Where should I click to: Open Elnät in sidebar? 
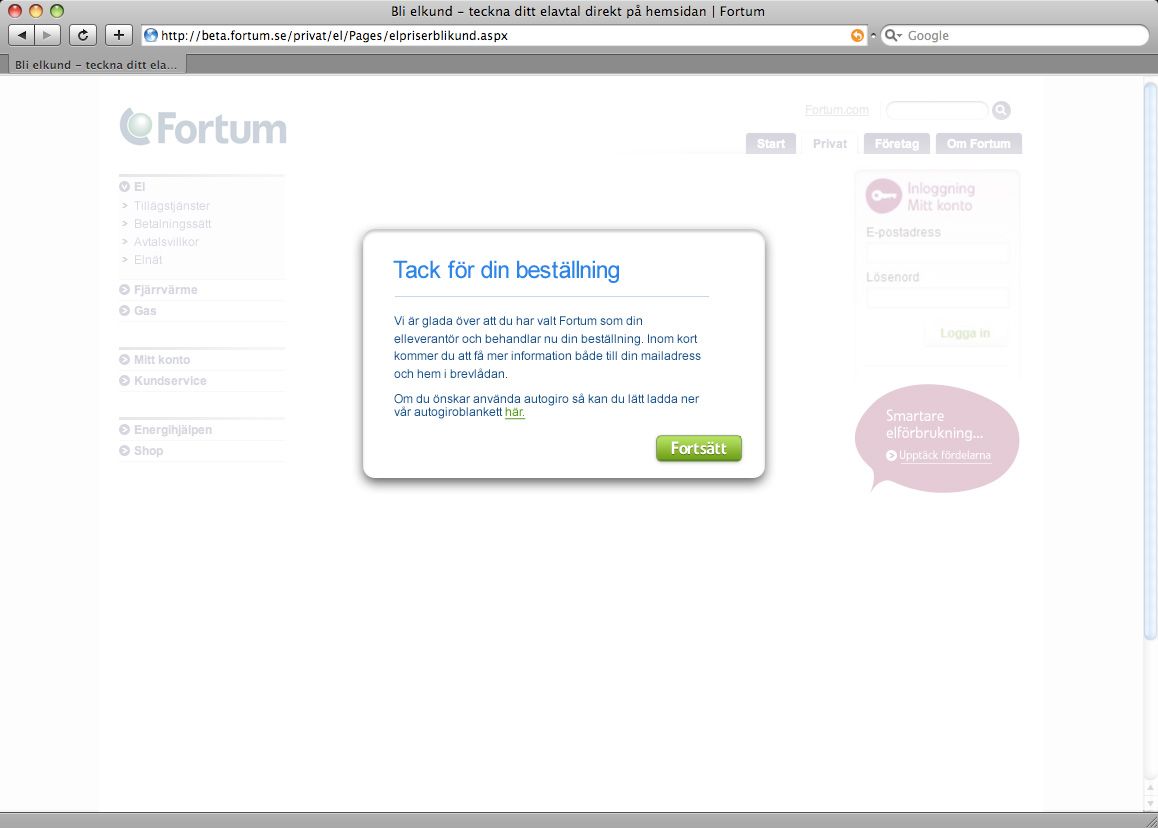(x=148, y=260)
